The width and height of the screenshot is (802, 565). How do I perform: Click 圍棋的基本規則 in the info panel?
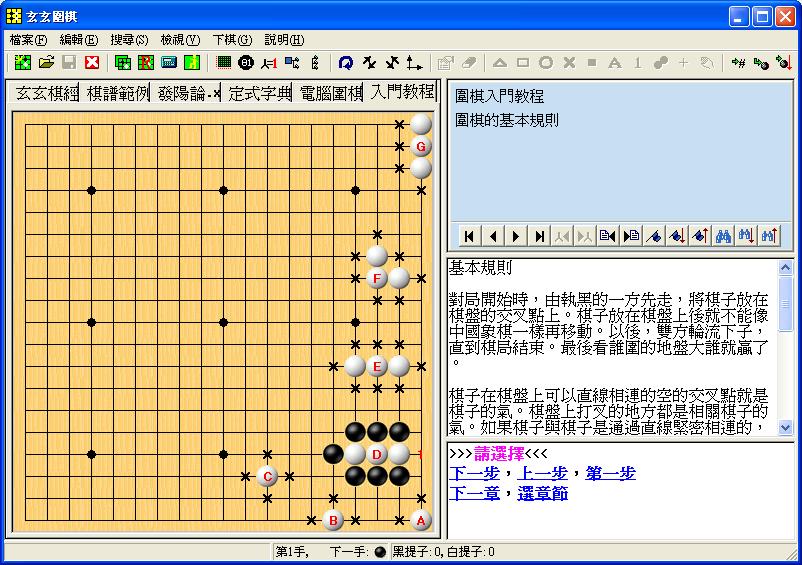click(x=507, y=121)
